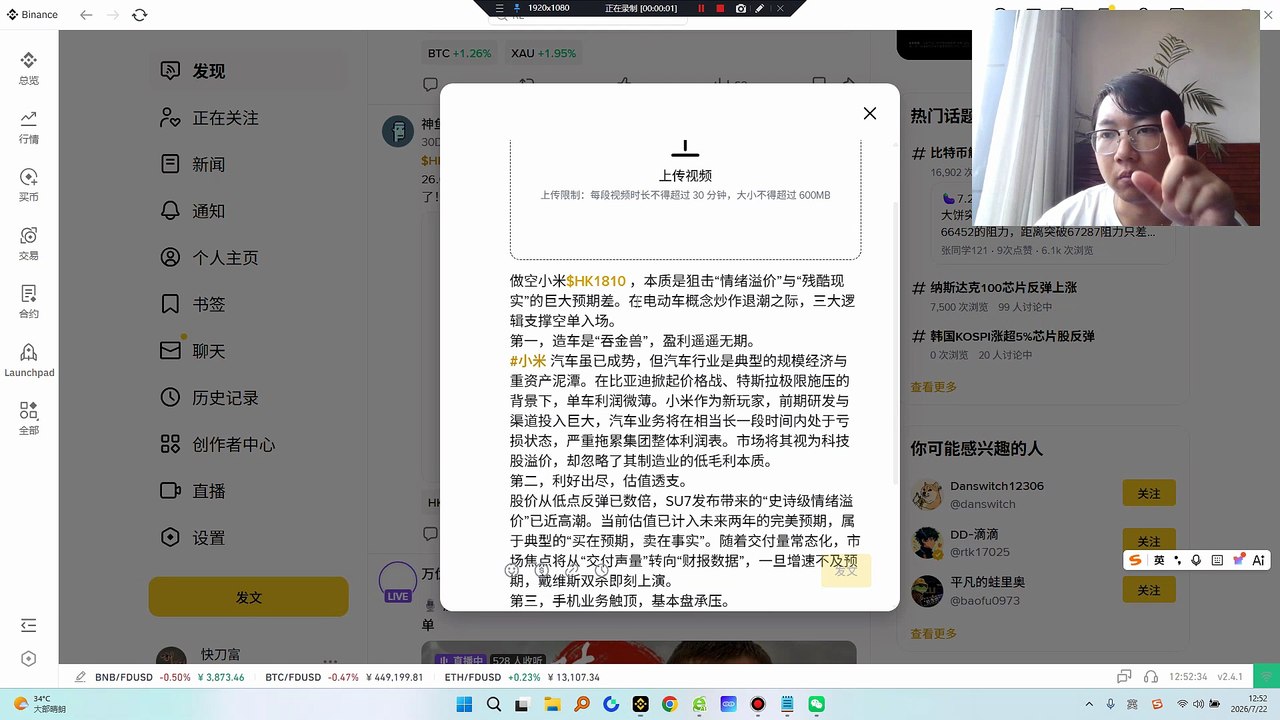Refresh the Binance page
Image resolution: width=1280 pixels, height=720 pixels.
[139, 15]
